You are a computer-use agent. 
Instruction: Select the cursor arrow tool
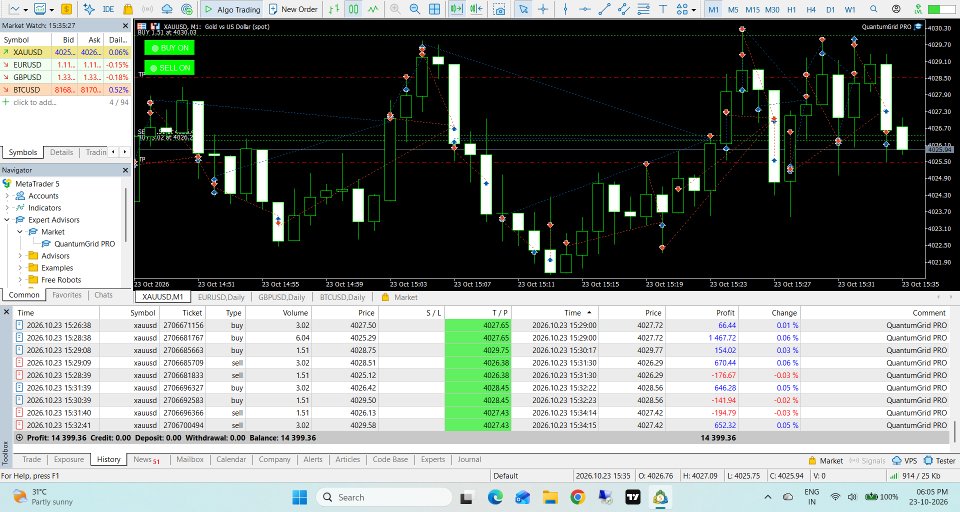point(523,9)
